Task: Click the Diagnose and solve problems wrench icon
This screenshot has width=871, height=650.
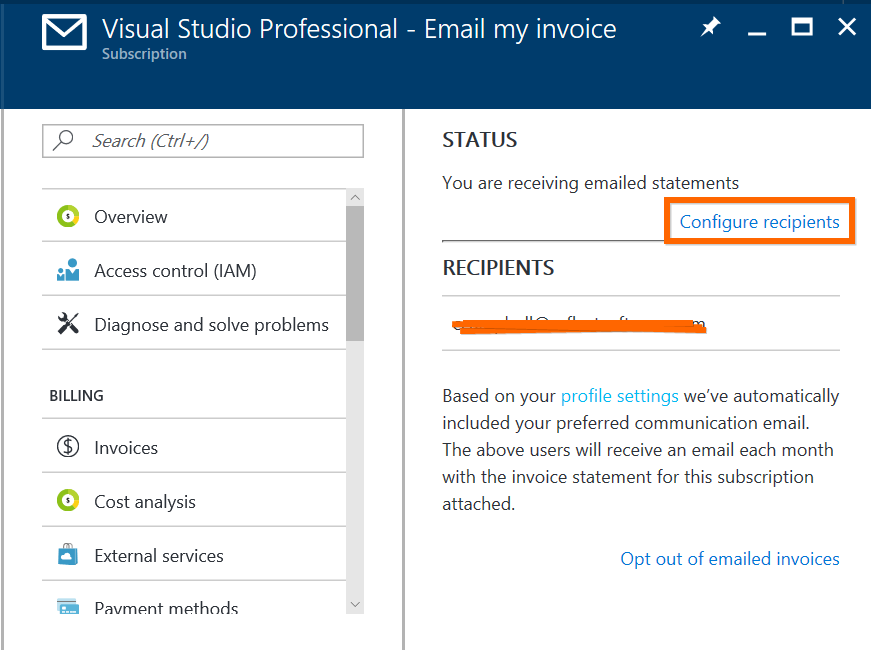Action: (x=68, y=324)
